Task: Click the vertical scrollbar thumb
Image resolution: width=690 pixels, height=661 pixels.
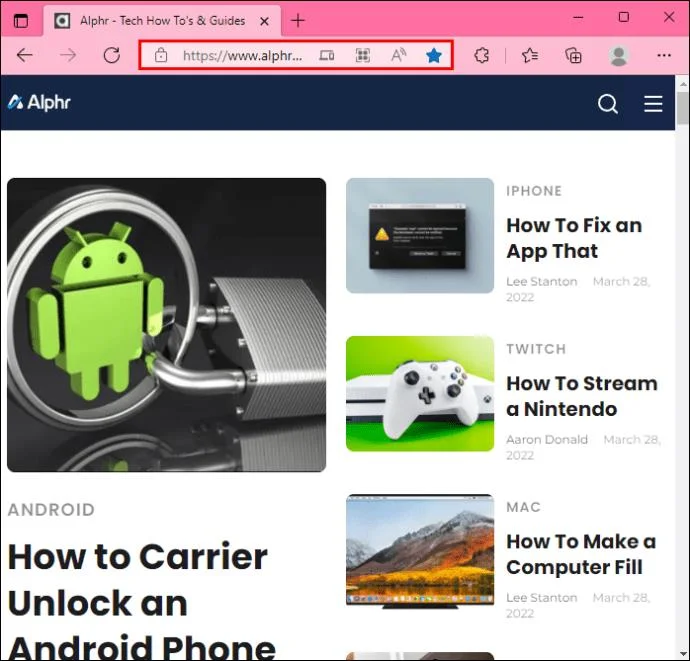Action: click(x=683, y=109)
